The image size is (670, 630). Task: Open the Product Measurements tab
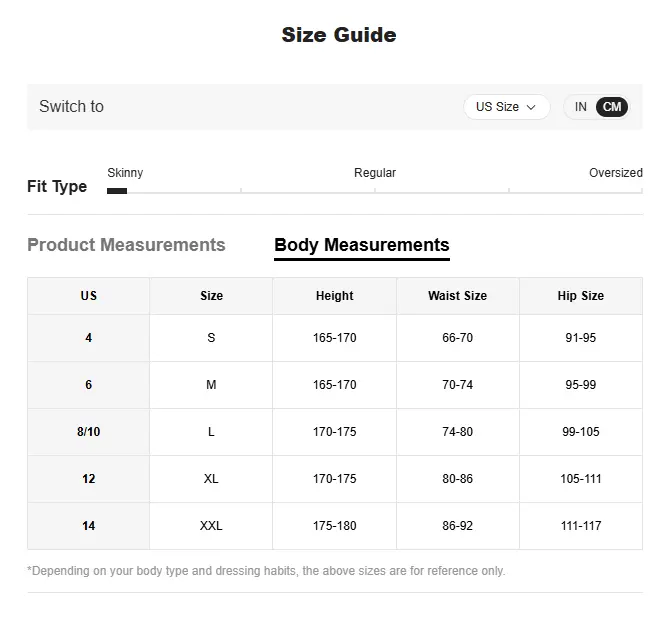pyautogui.click(x=126, y=245)
